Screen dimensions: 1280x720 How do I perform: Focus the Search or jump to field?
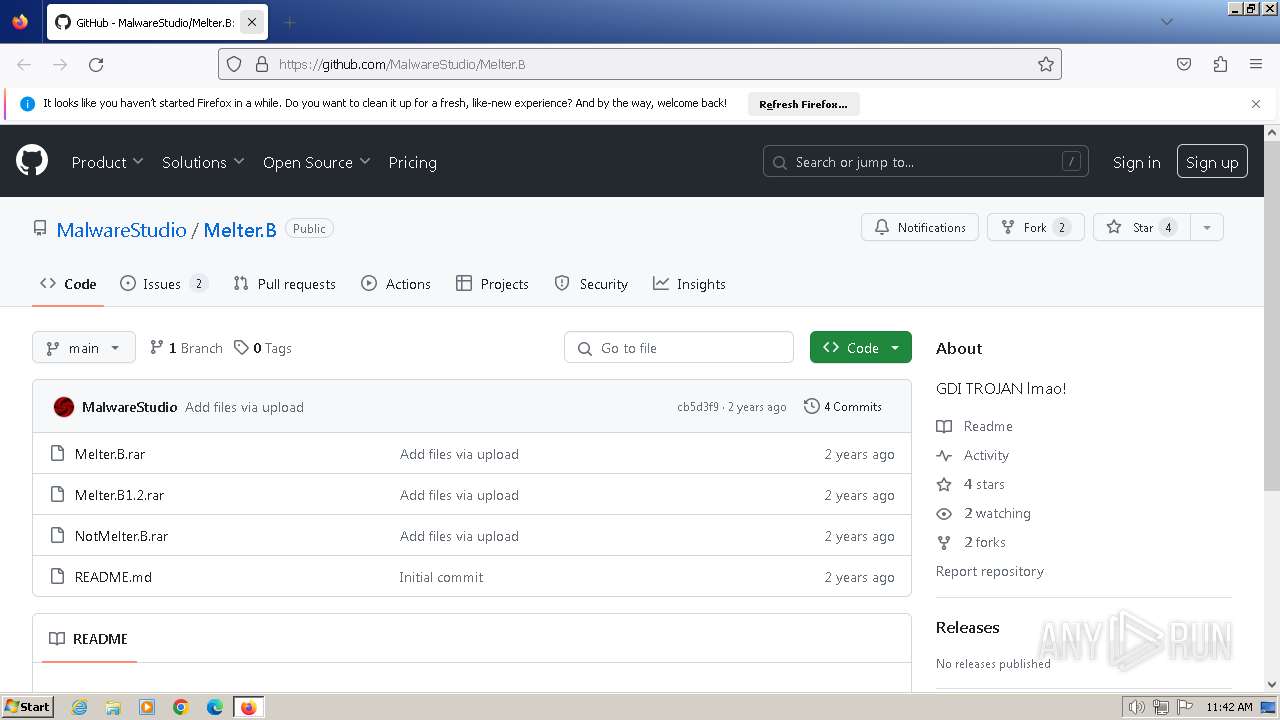click(926, 162)
